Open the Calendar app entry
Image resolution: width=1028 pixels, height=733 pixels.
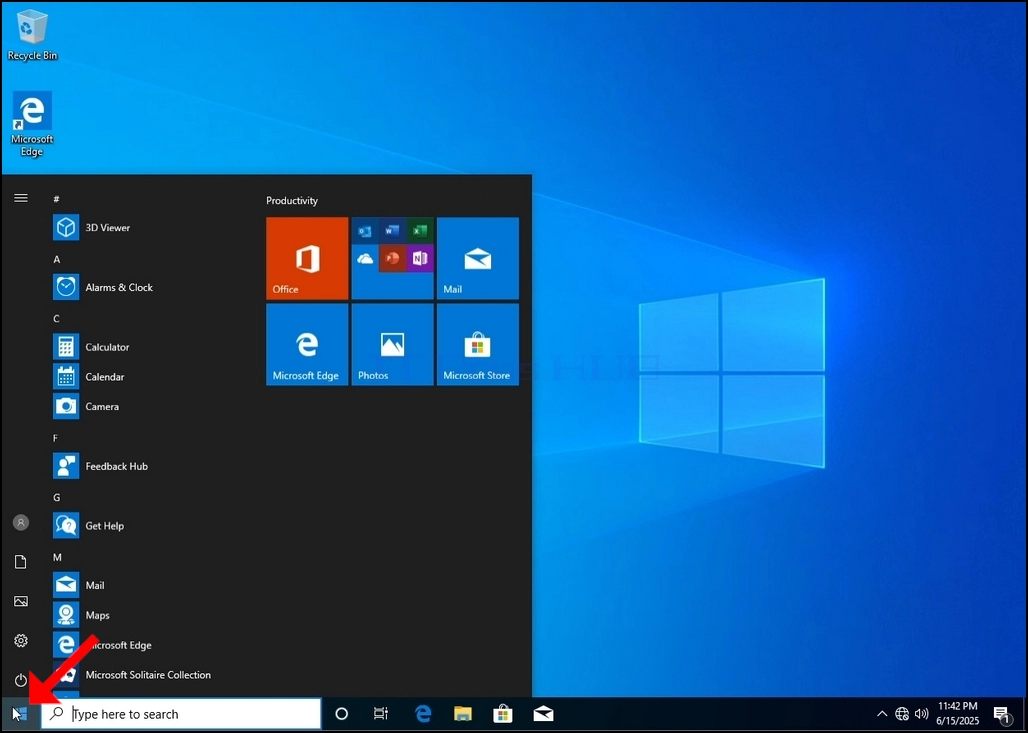click(x=148, y=376)
